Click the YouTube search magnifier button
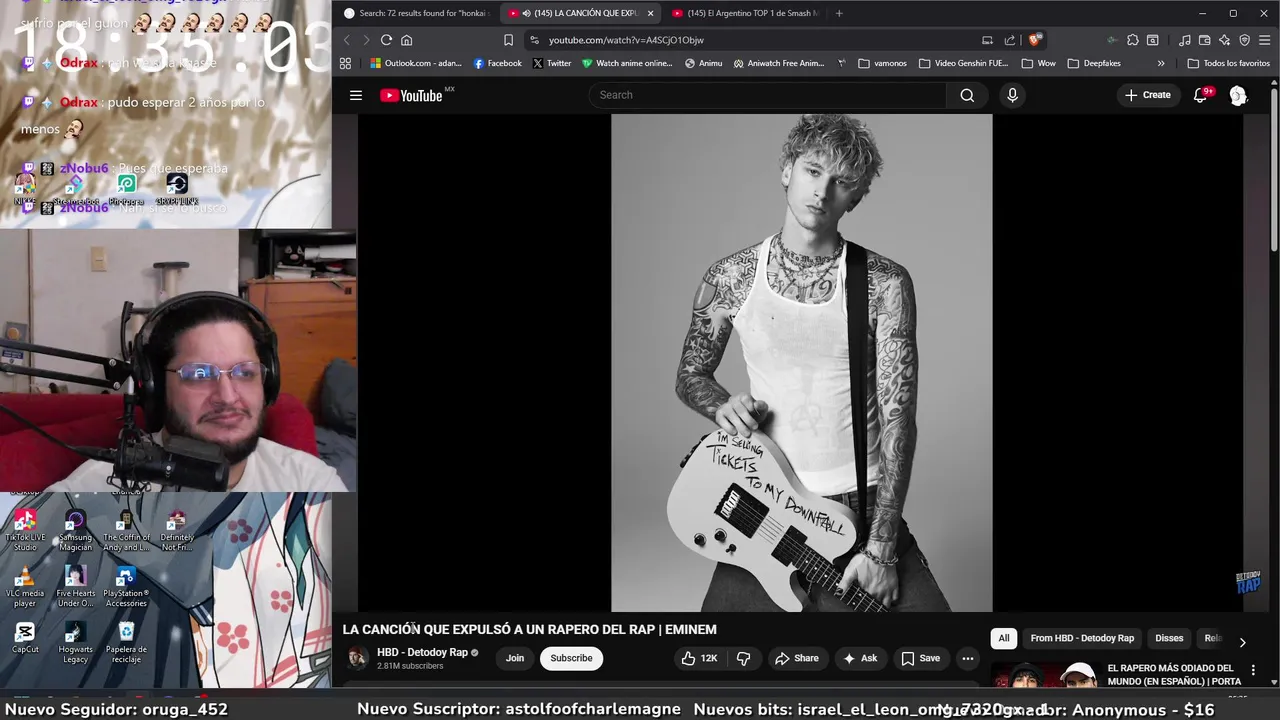This screenshot has width=1280, height=720. click(x=967, y=95)
